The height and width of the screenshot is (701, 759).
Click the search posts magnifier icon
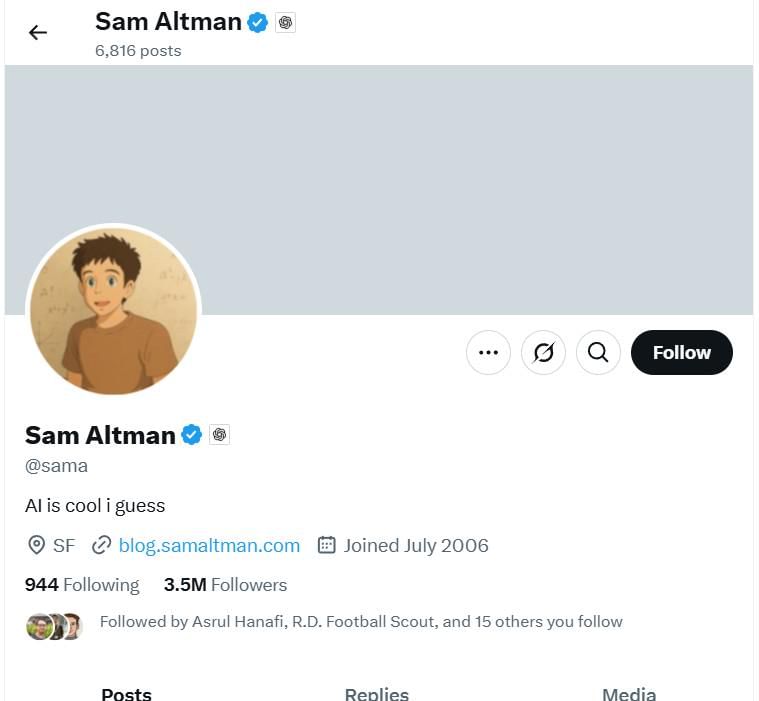click(x=598, y=352)
